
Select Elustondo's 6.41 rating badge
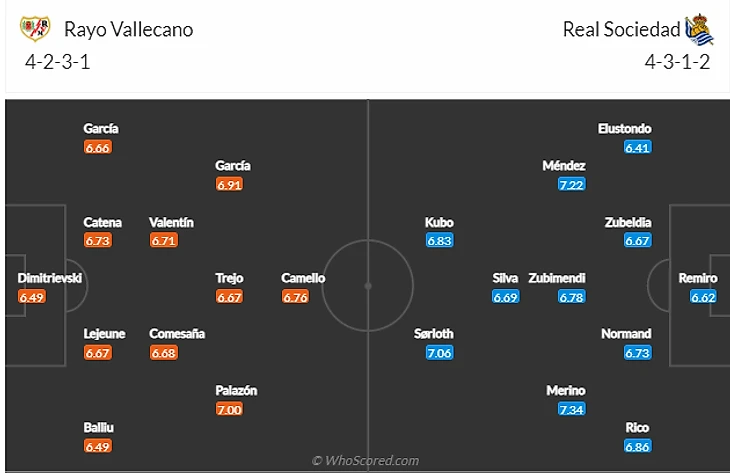click(x=637, y=148)
